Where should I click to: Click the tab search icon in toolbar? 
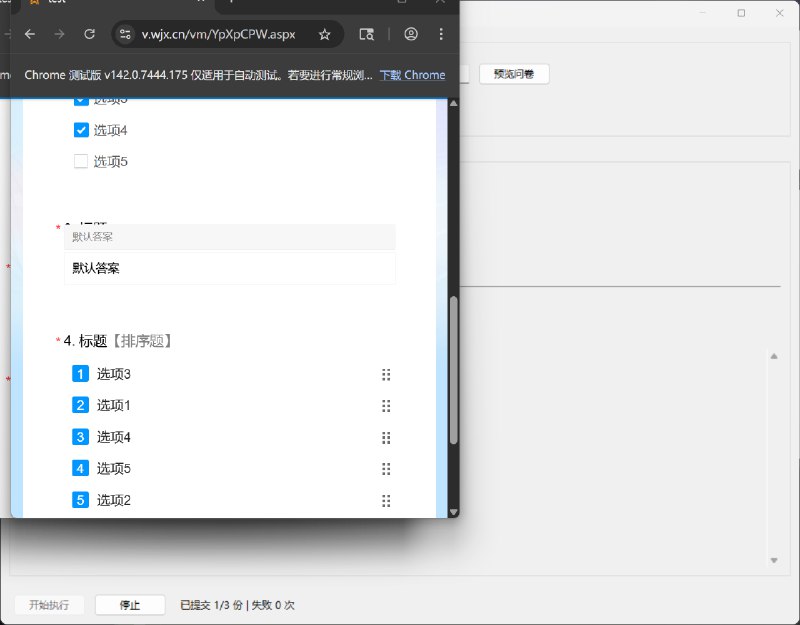pos(367,34)
